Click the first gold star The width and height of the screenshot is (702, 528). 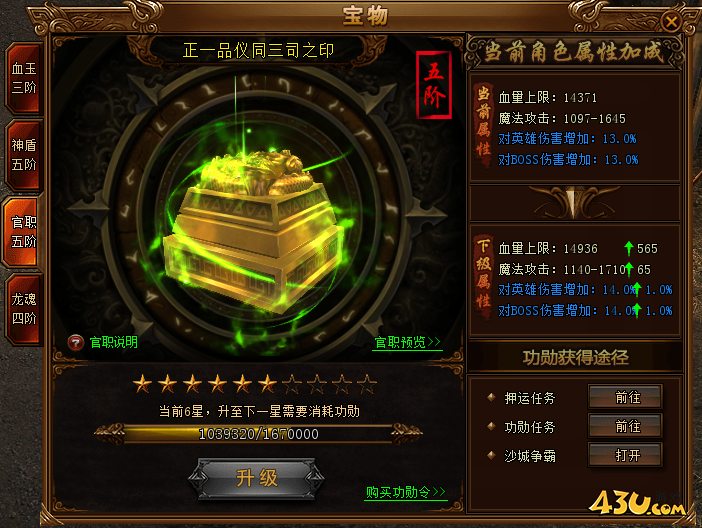[142, 384]
